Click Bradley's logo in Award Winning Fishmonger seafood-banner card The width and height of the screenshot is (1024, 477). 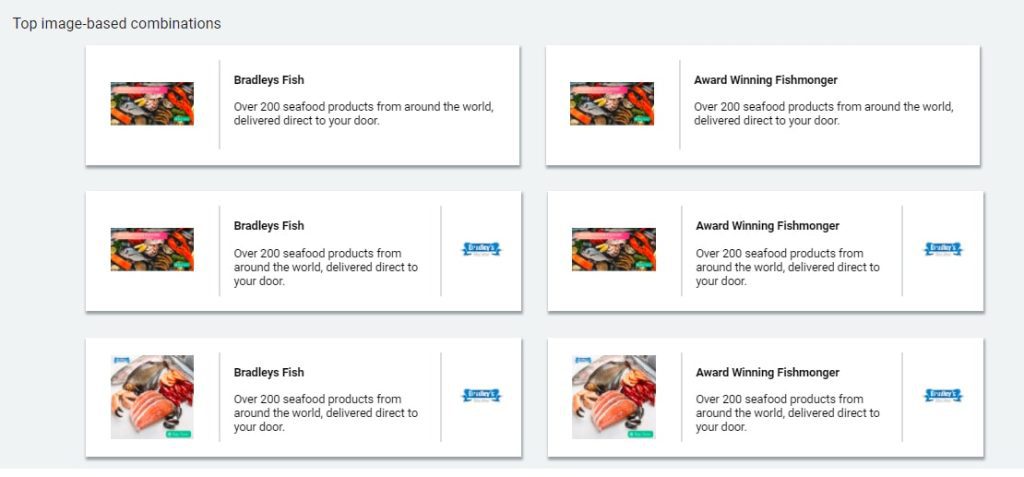(x=943, y=249)
